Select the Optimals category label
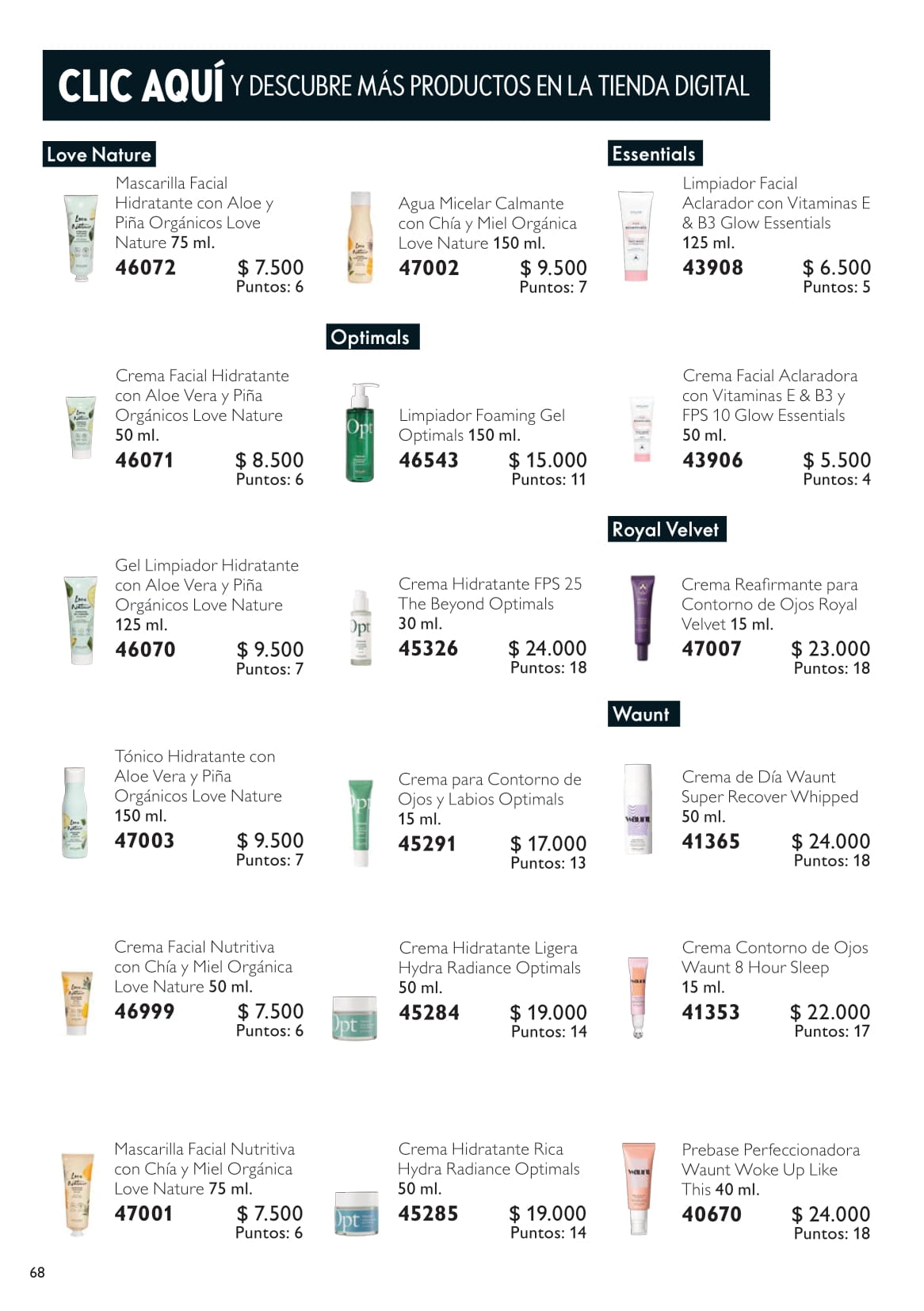The image size is (924, 1311). tap(371, 337)
